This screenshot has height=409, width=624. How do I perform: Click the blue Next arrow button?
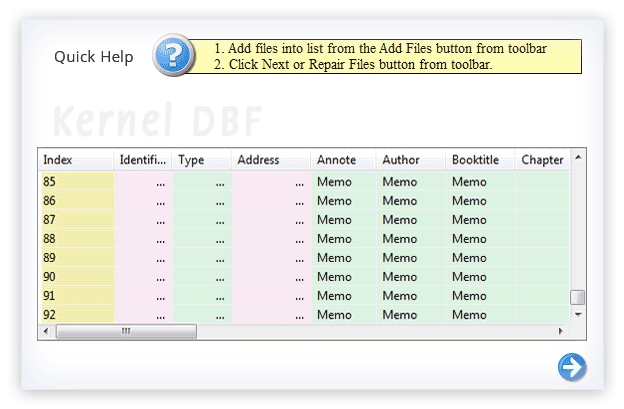pyautogui.click(x=572, y=367)
